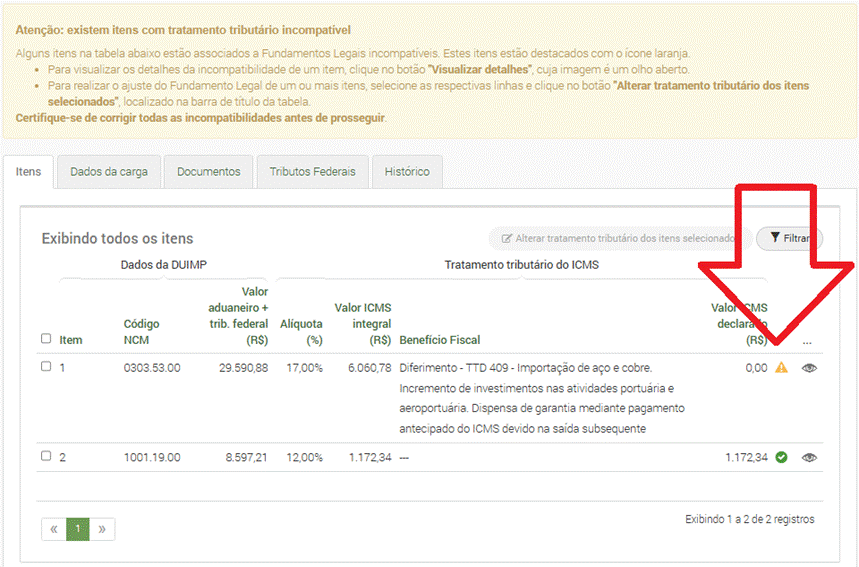Click orange warning icon on item 1
Image resolution: width=859 pixels, height=567 pixels.
click(x=782, y=368)
